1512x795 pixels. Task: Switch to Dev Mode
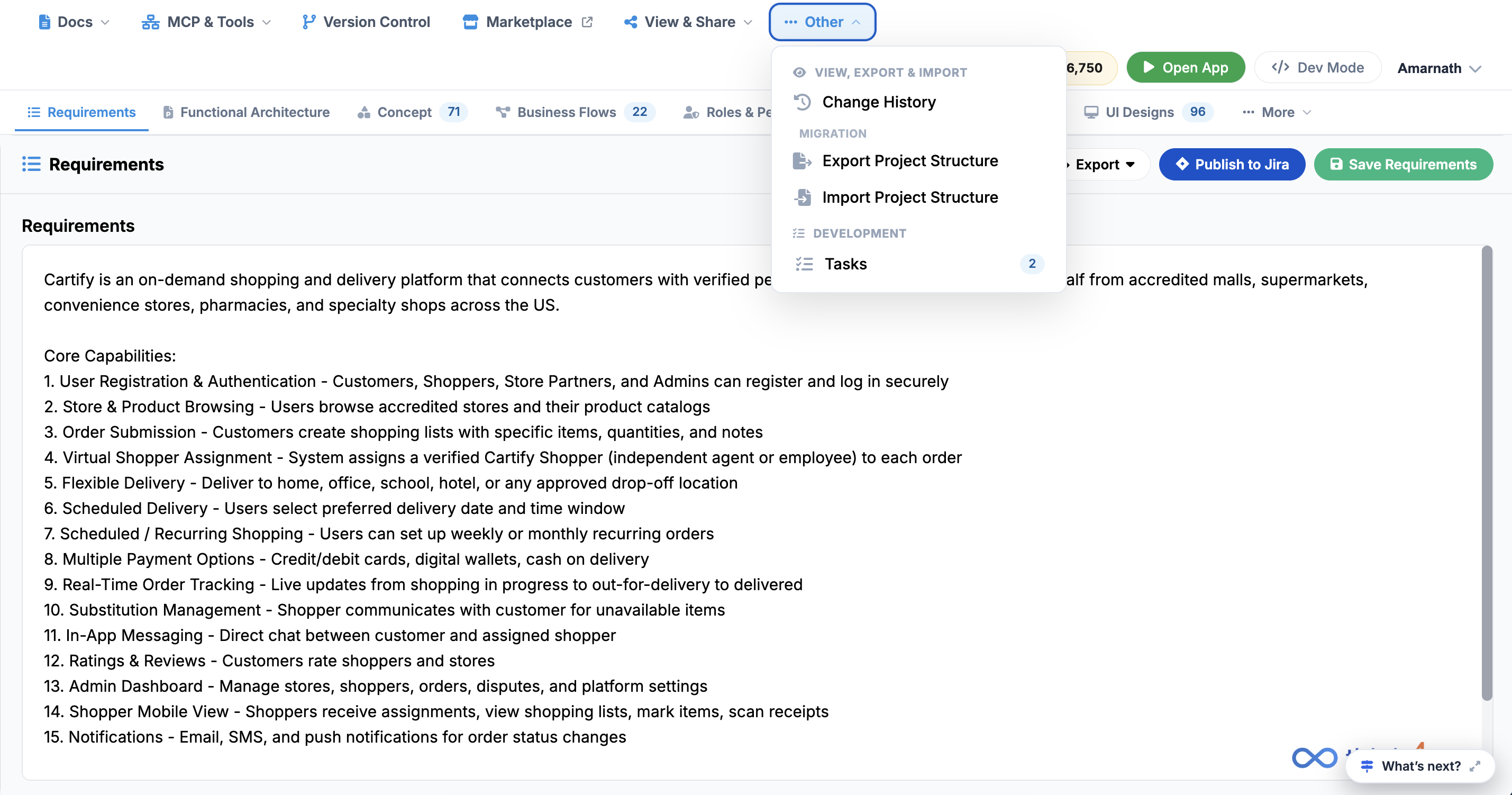[1318, 68]
